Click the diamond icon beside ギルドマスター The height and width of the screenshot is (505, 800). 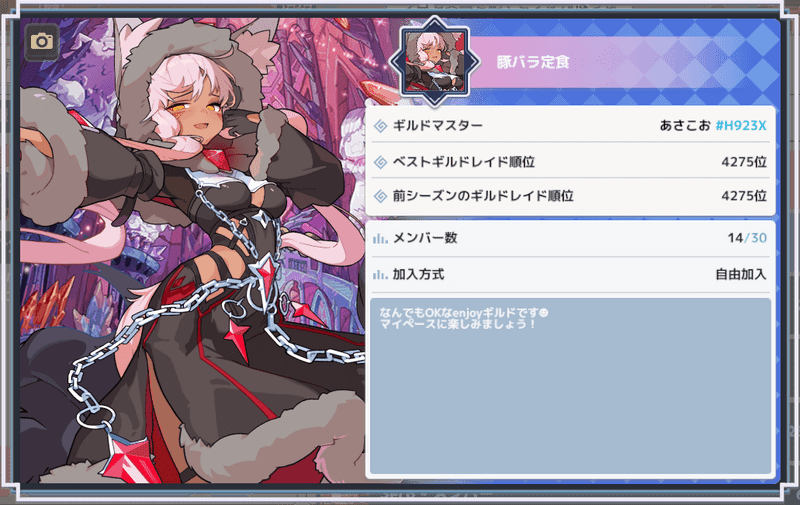[381, 126]
